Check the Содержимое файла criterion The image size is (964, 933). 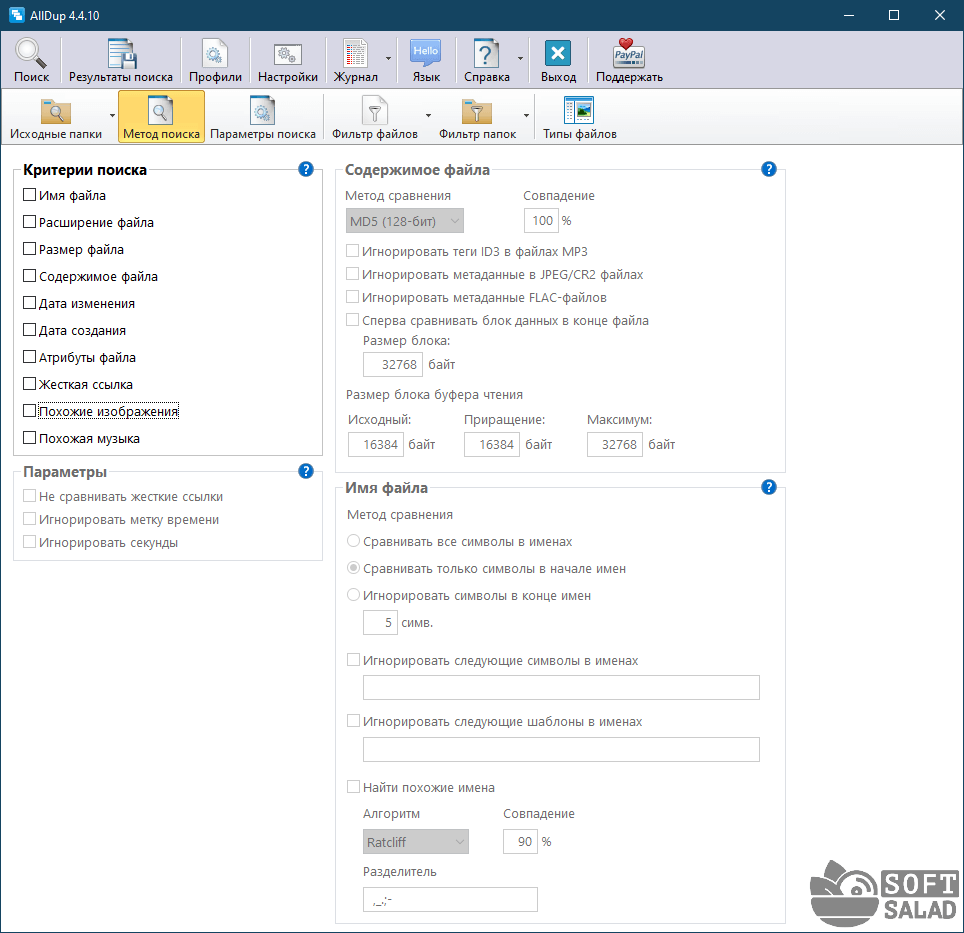click(30, 277)
